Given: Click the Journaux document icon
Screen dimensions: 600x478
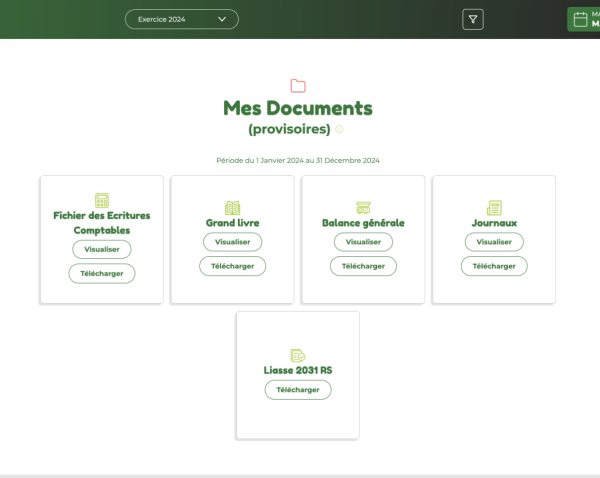Looking at the screenshot, I should point(494,208).
